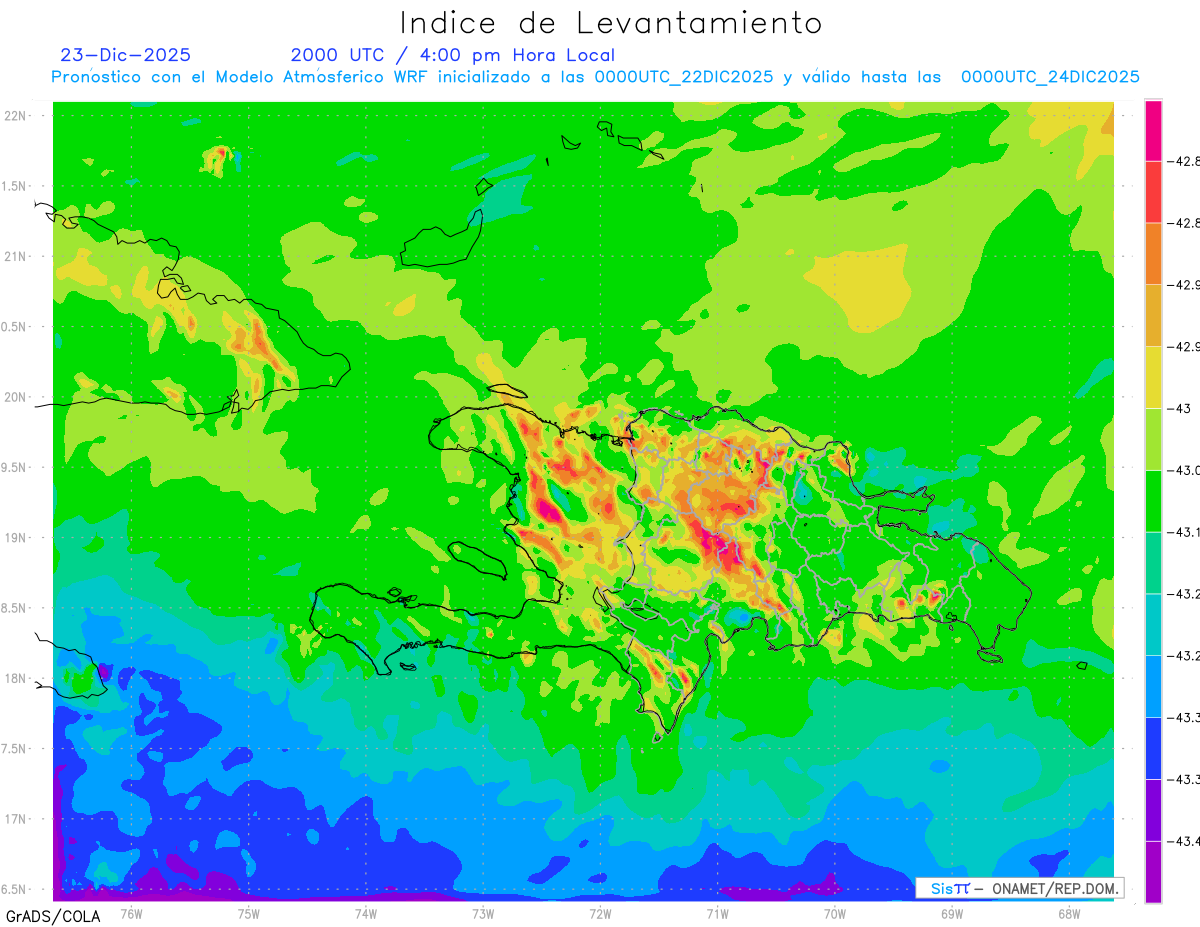This screenshot has width=1200, height=927.
Task: Click the magenta swatch at the colorbar top
Action: pos(1153,130)
